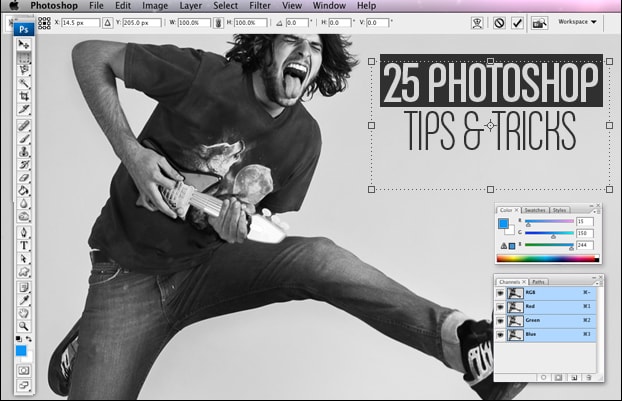Open the Filter menu
Screen dimensions: 622x401
[260, 6]
